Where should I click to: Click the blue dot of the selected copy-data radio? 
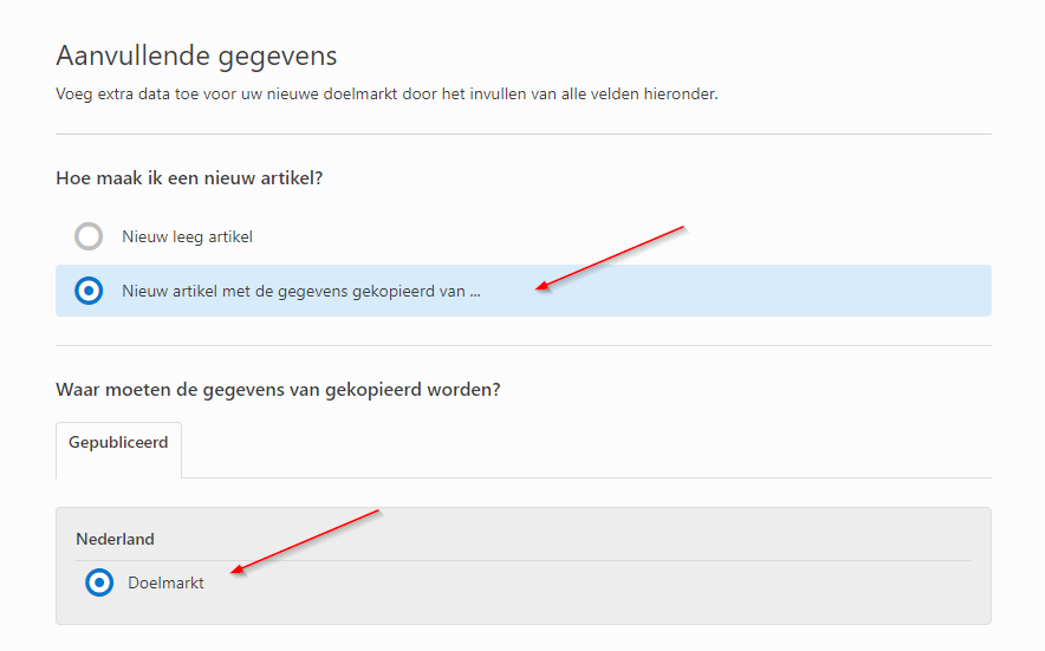pos(89,291)
